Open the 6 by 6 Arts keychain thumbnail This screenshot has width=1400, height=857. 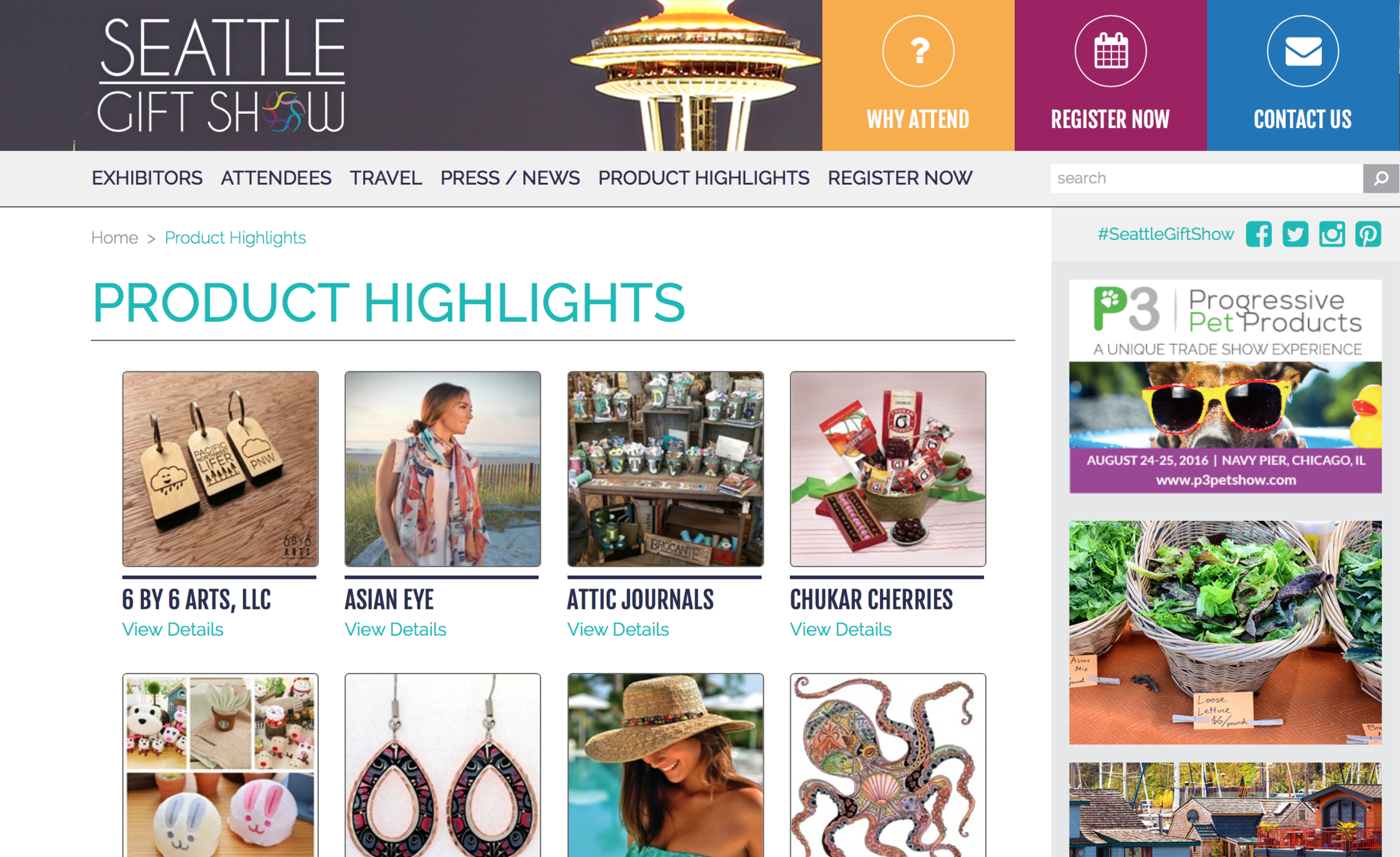(x=220, y=469)
